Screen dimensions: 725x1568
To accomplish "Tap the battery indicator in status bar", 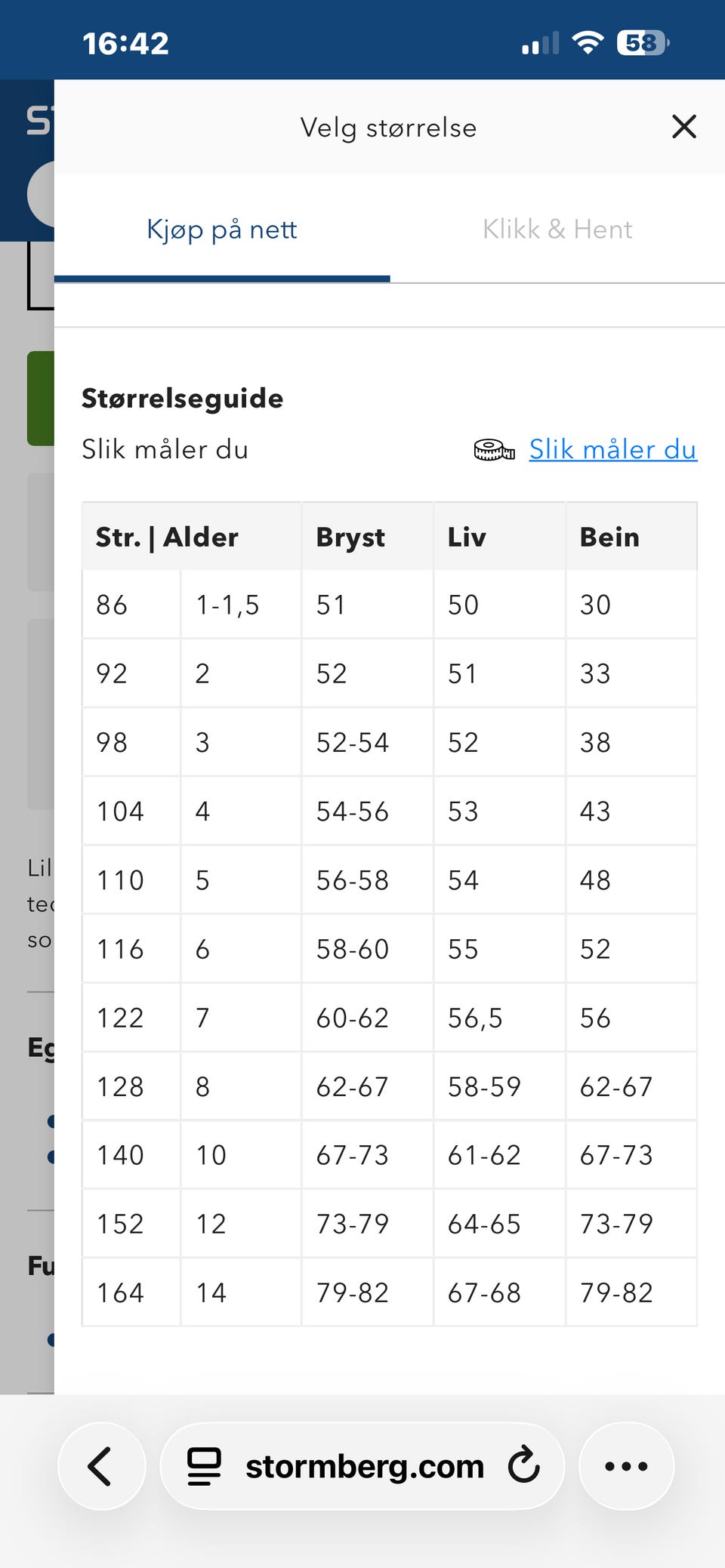I will (643, 43).
